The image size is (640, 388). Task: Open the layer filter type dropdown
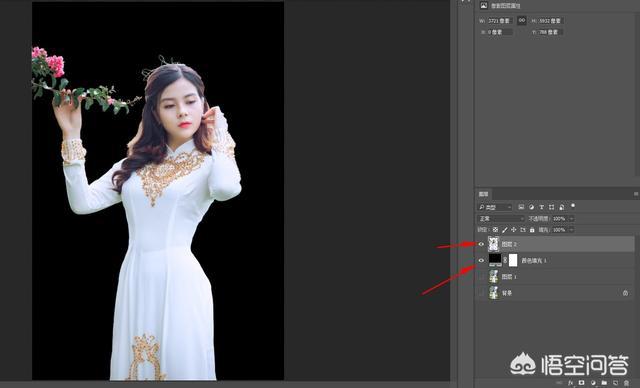point(495,207)
